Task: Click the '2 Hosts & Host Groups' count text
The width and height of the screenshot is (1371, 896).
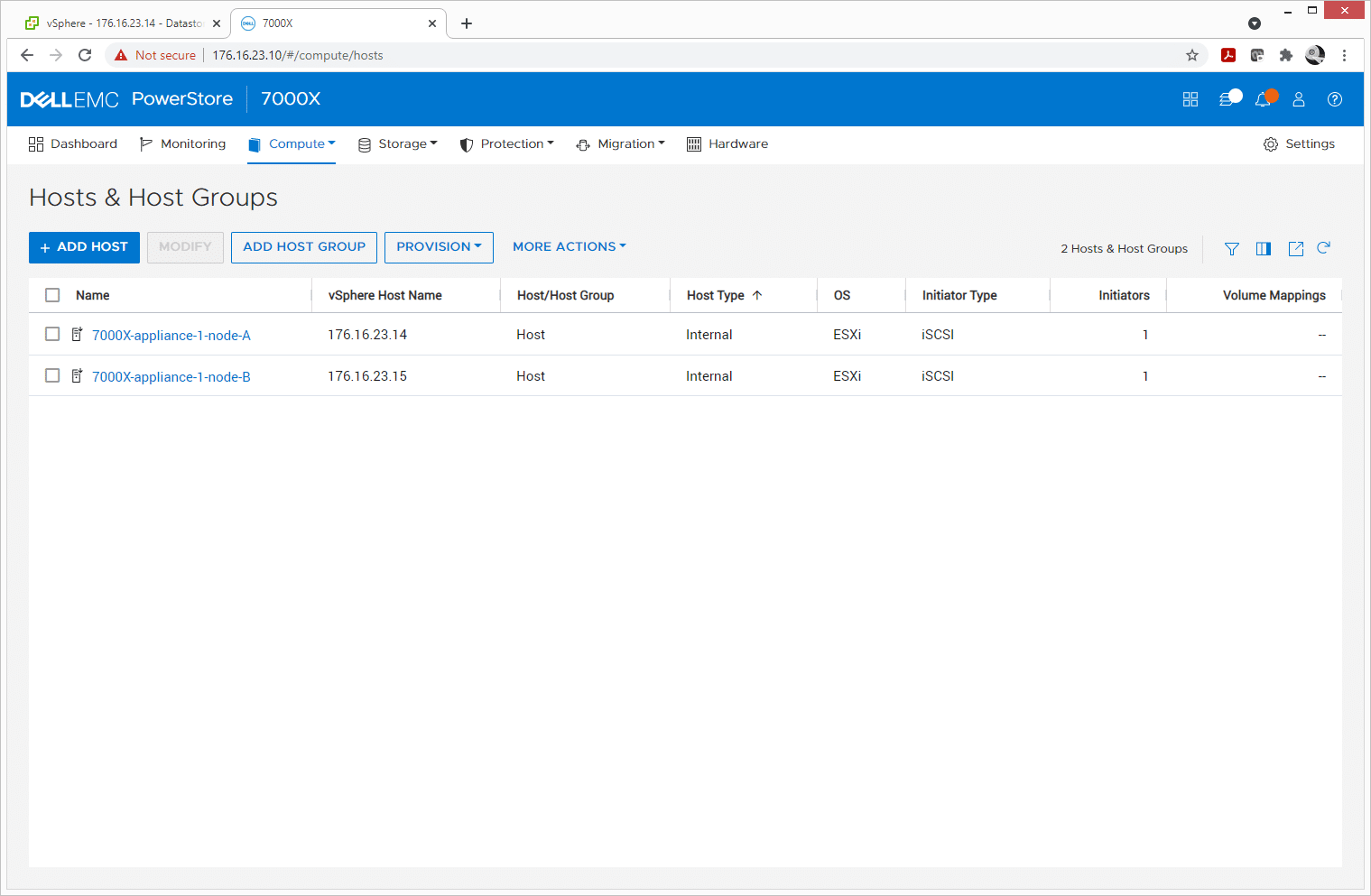Action: (1125, 249)
